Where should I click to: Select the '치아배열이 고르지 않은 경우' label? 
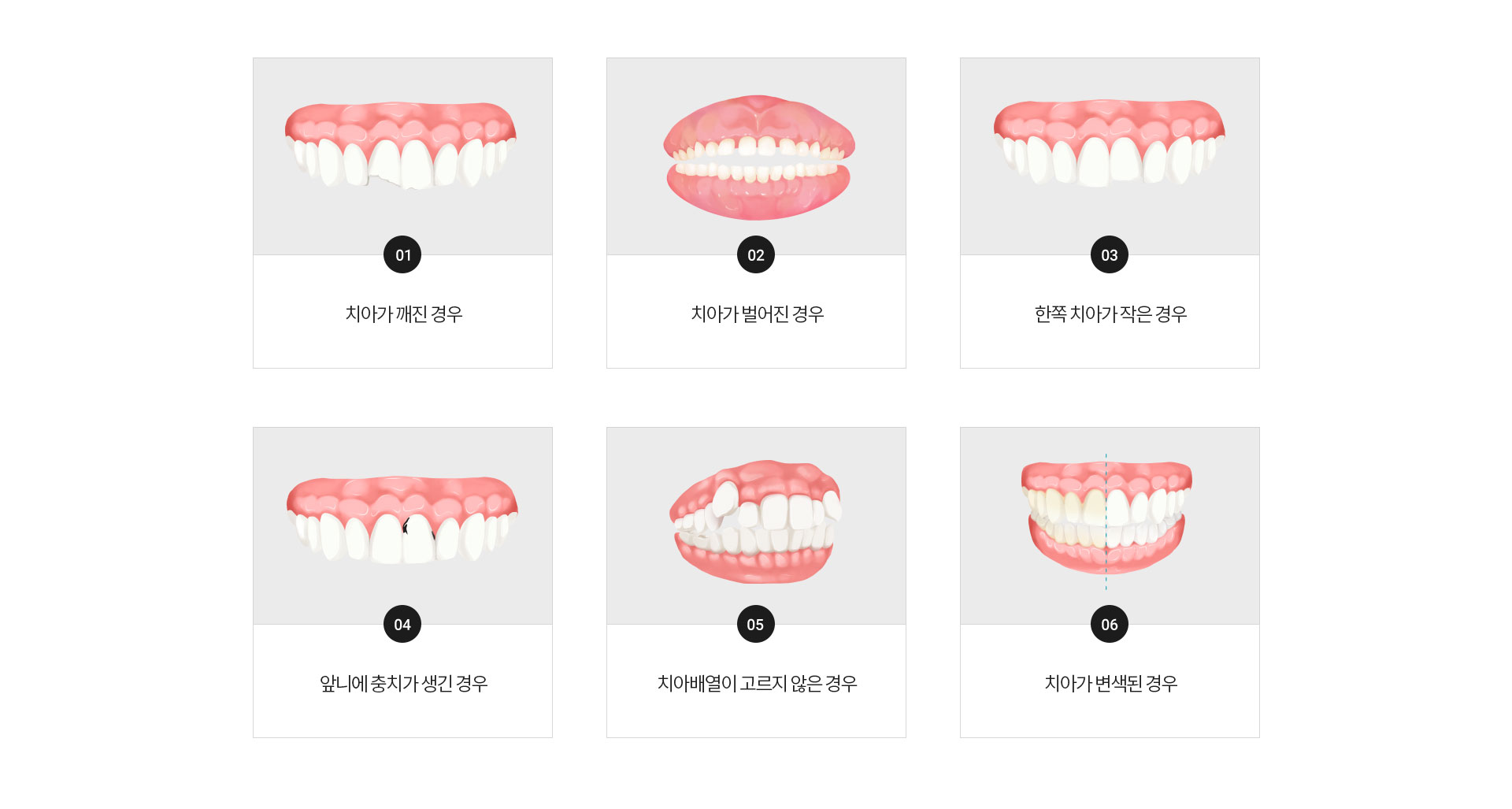(757, 683)
